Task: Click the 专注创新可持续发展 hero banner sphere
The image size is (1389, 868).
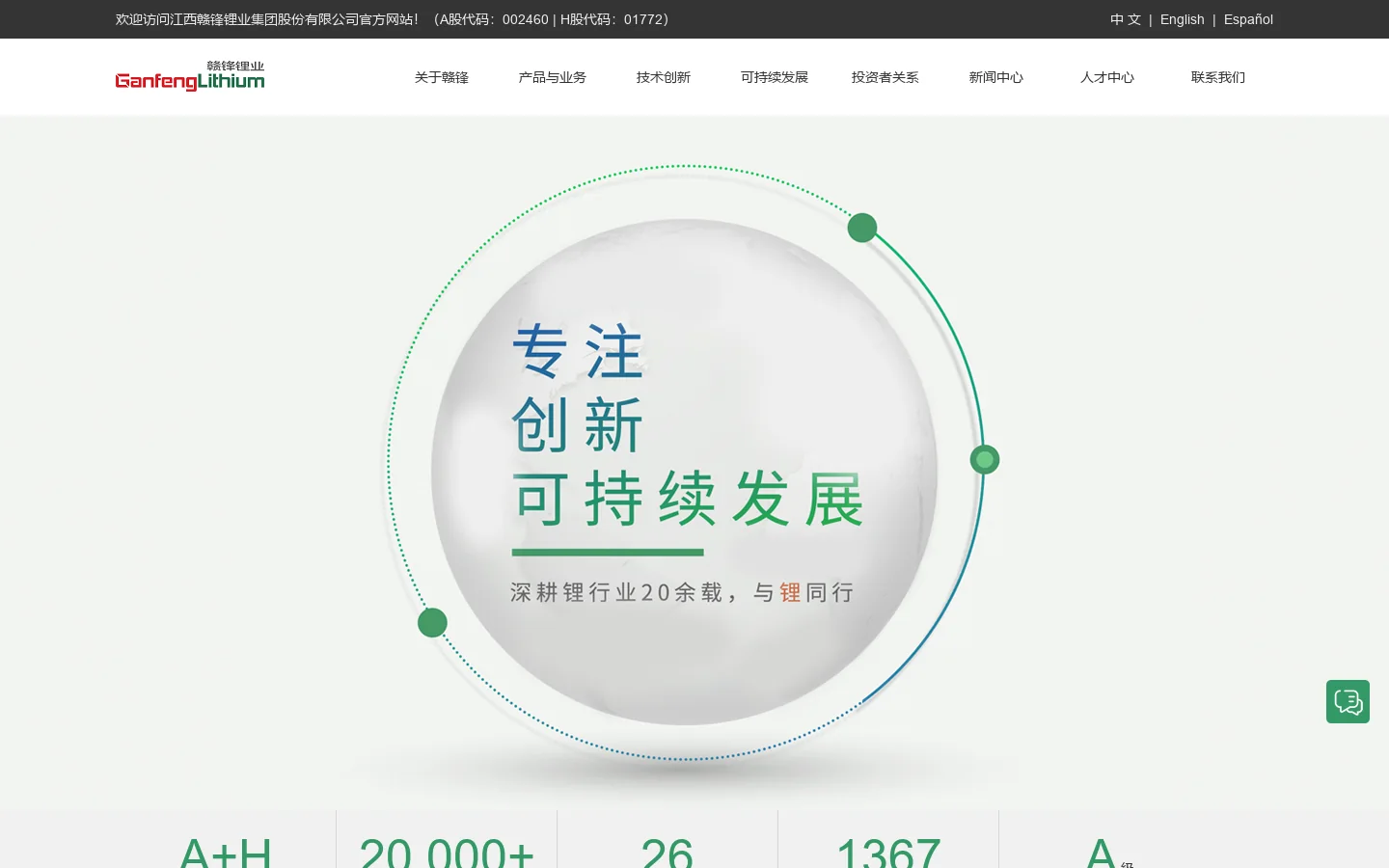Action: [x=685, y=472]
